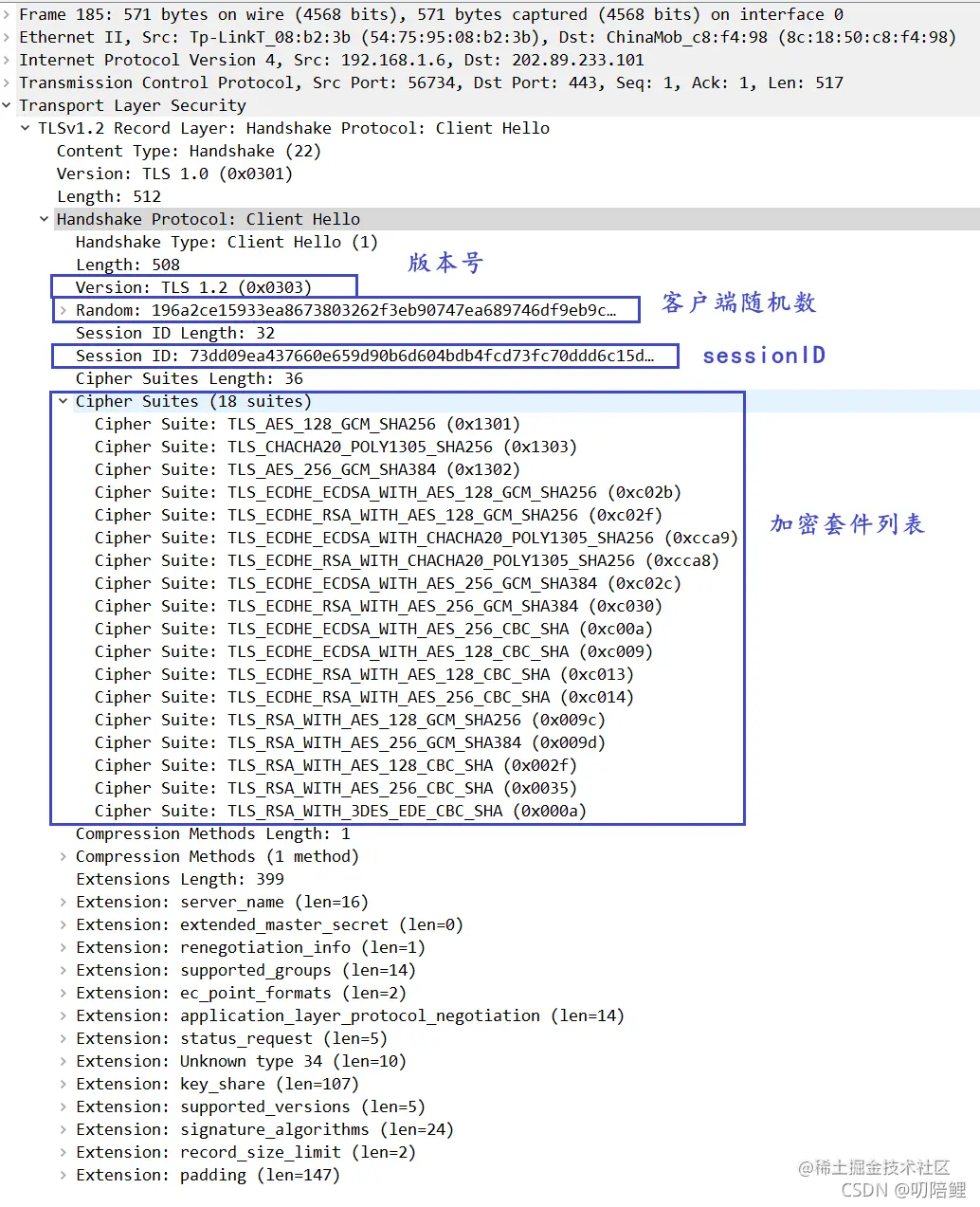Select cipher ECDHE_ECDSA_WITH_AES_128_GCM_SHA256 (0xc02b)
The image size is (980, 1207).
(388, 492)
